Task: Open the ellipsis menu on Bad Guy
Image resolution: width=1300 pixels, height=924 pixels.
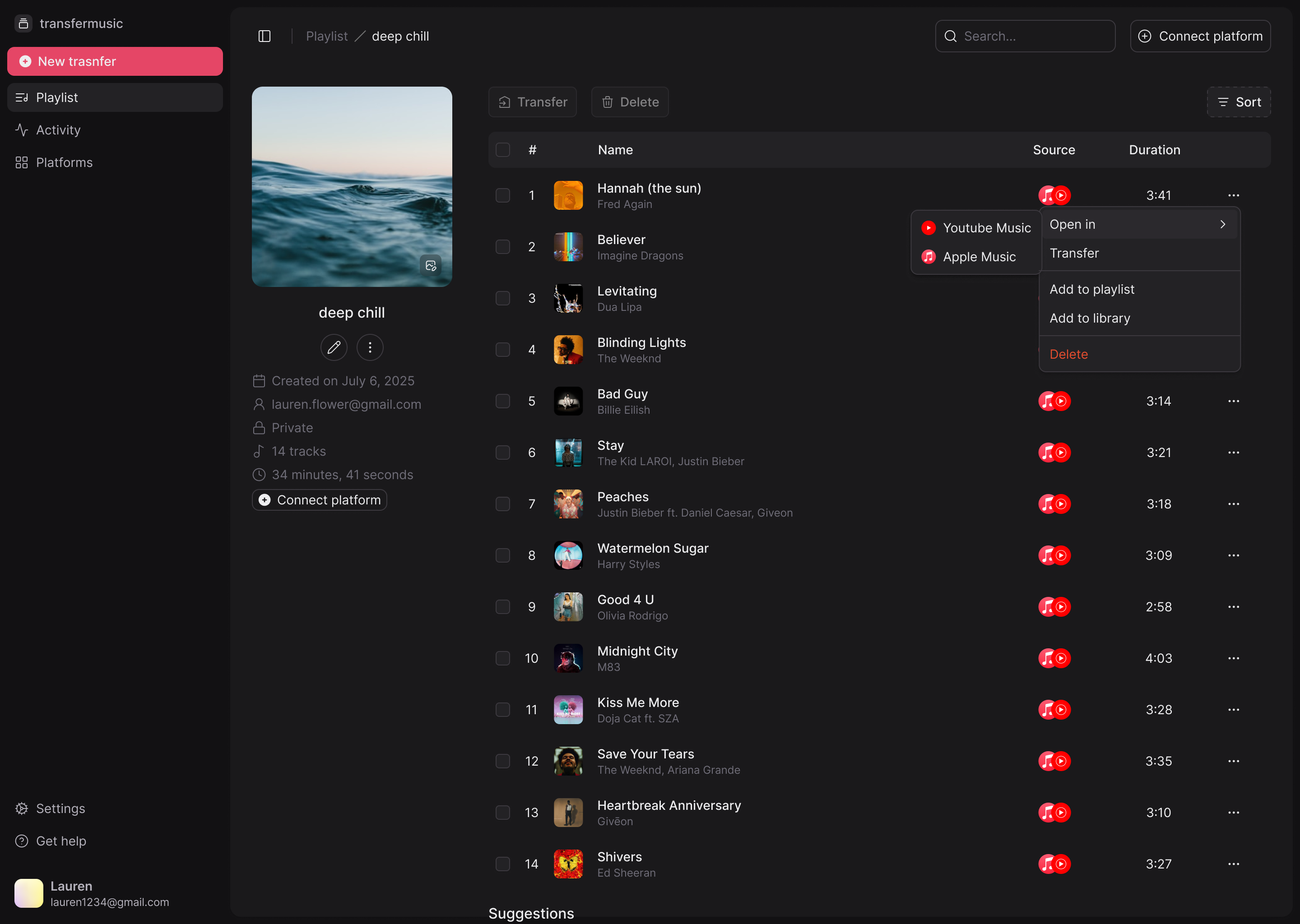Action: [1233, 401]
